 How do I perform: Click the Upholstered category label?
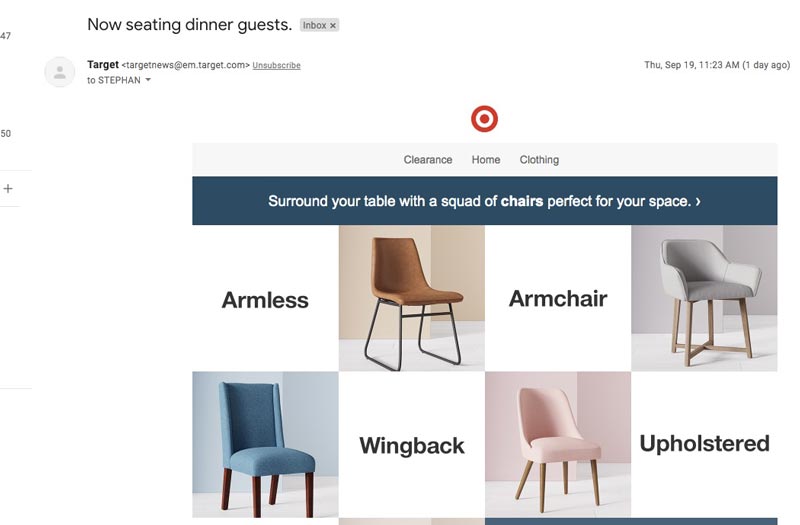[704, 444]
